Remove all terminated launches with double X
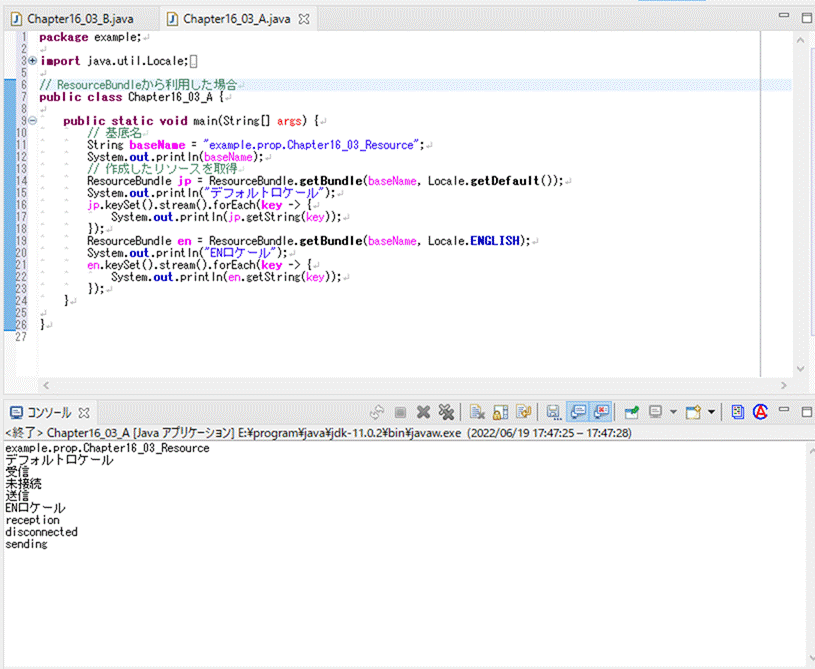The image size is (815, 669). pos(446,412)
